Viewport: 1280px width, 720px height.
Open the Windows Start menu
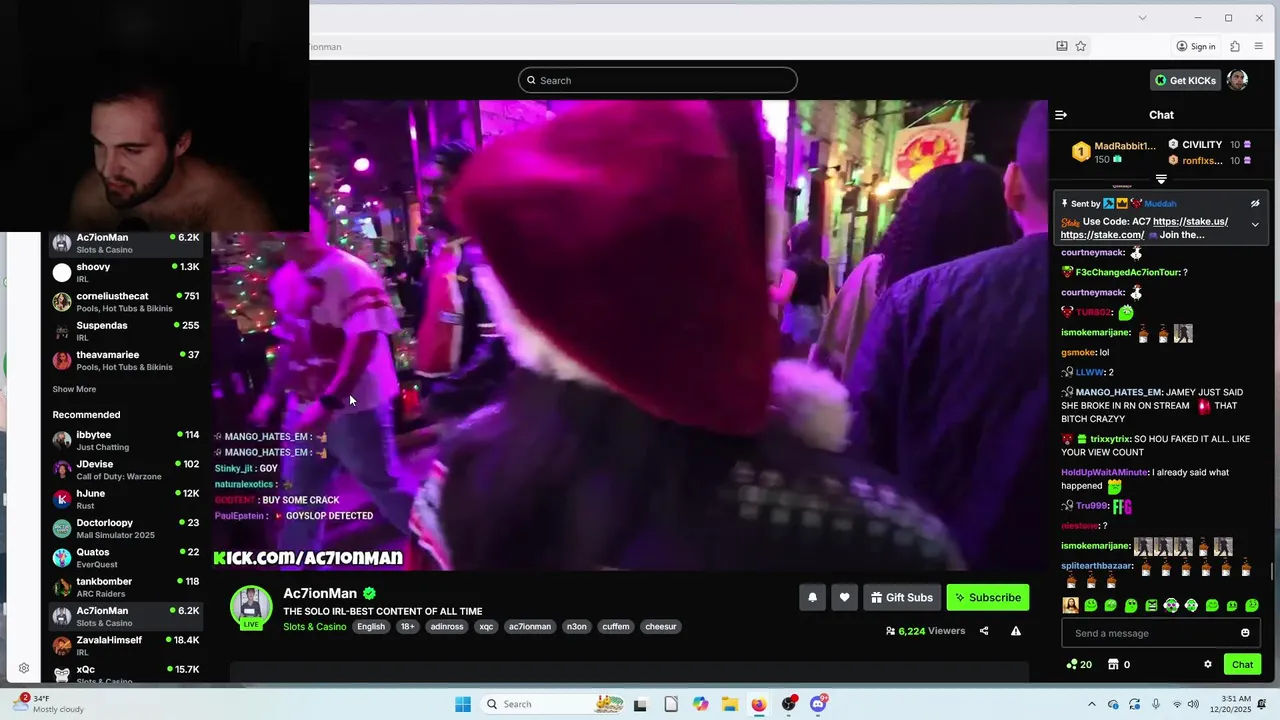tap(463, 704)
